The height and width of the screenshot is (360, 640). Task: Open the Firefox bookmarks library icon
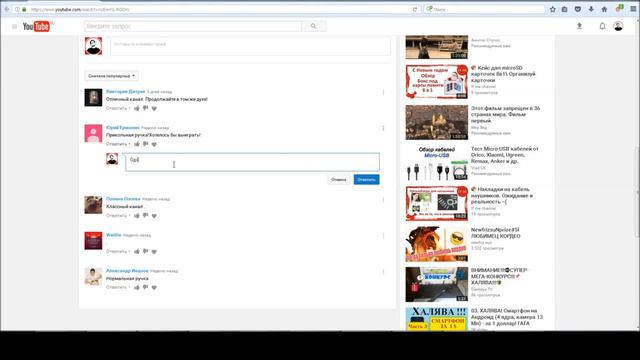tap(564, 9)
